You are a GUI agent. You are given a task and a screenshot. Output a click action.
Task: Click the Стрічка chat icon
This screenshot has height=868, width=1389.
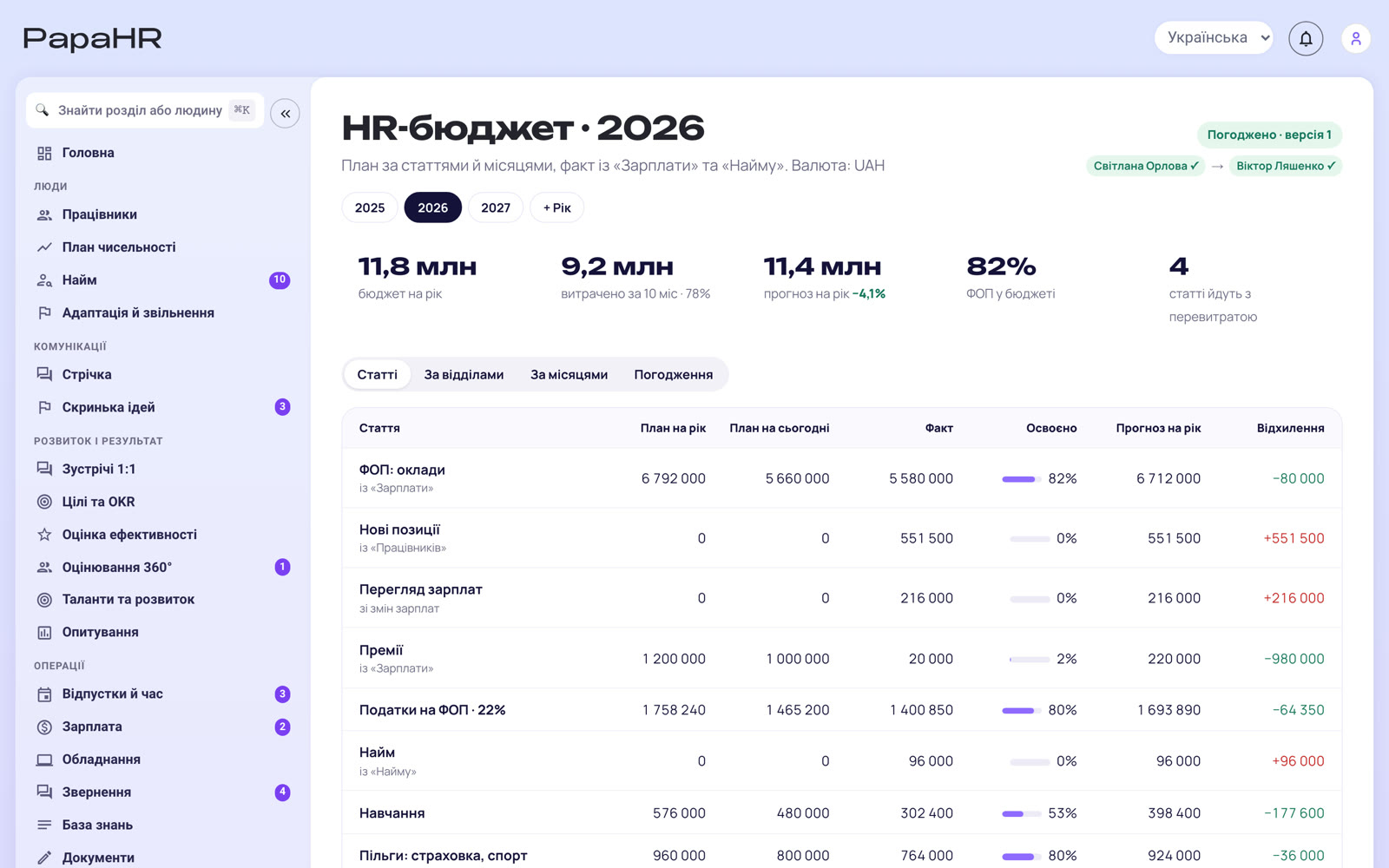coord(44,374)
